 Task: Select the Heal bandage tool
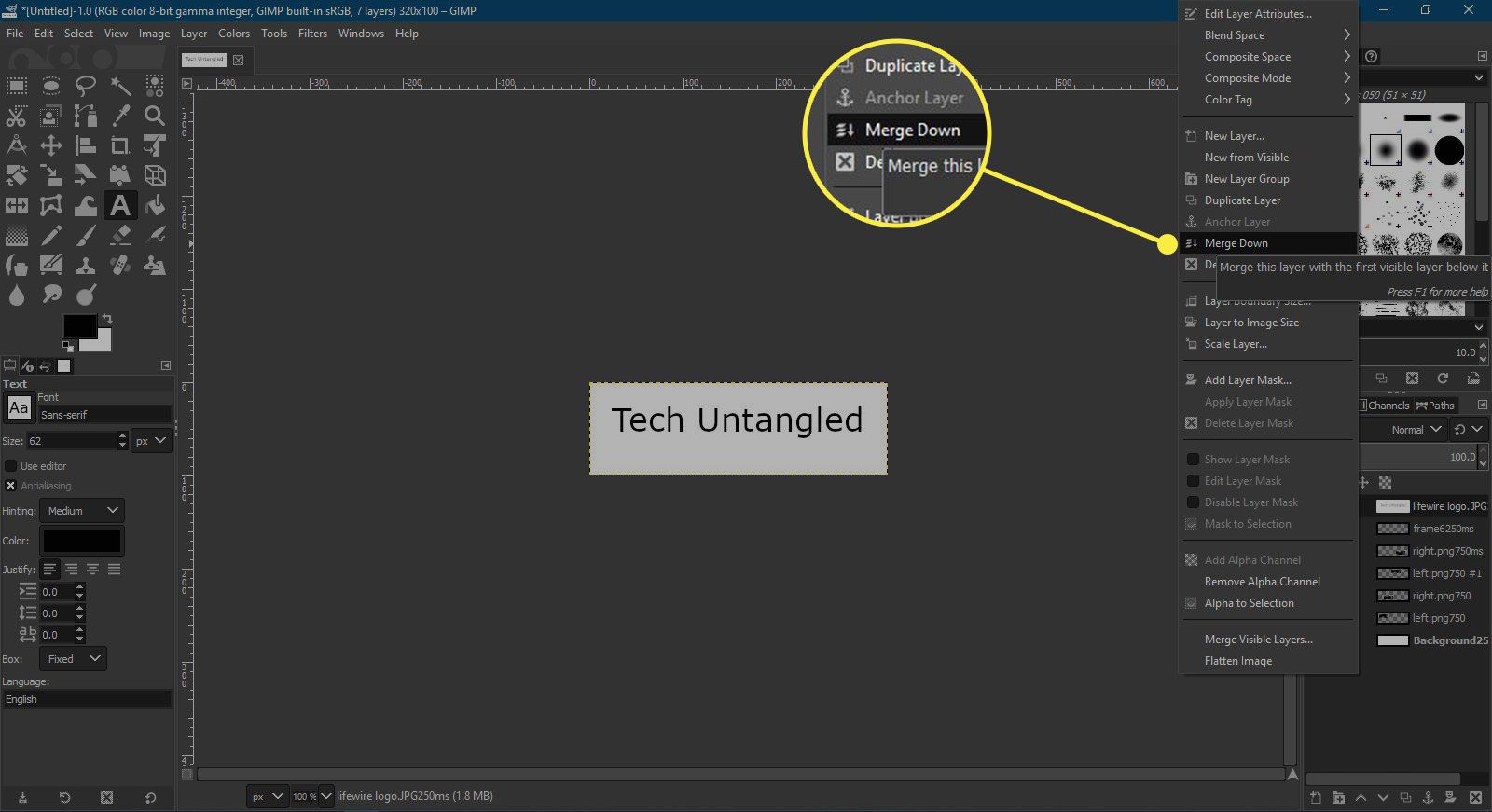pyautogui.click(x=120, y=265)
